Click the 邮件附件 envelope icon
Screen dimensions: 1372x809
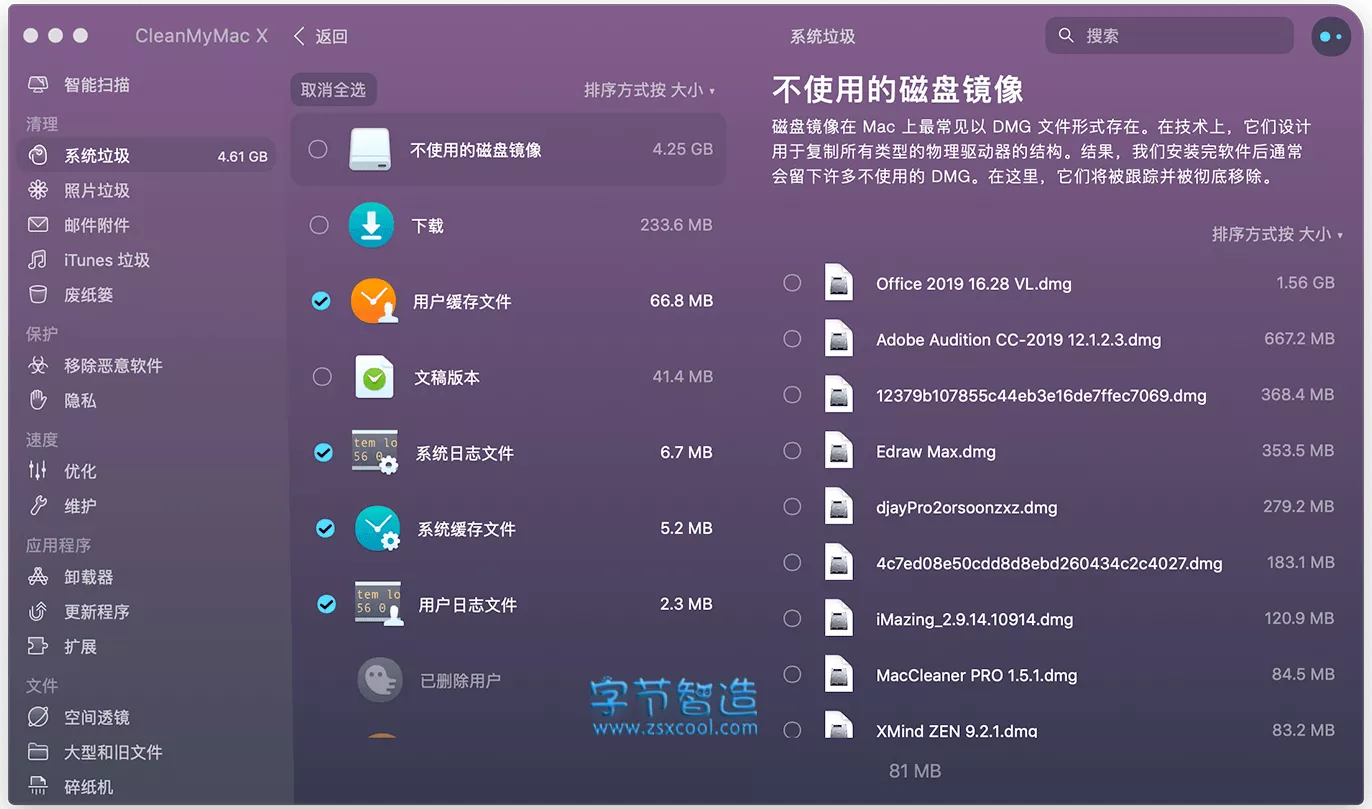38,225
